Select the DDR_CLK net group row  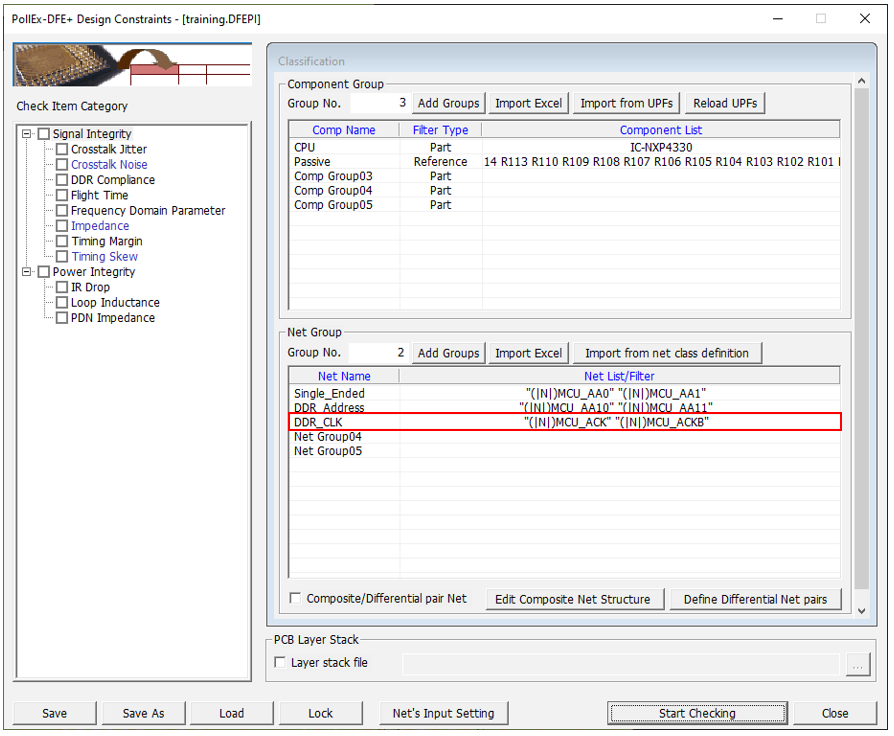click(x=565, y=422)
